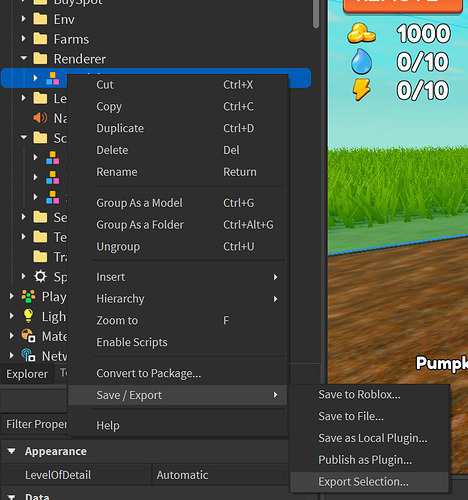Expand the Players service node
Viewport: 468px width, 500px height.
[11, 296]
